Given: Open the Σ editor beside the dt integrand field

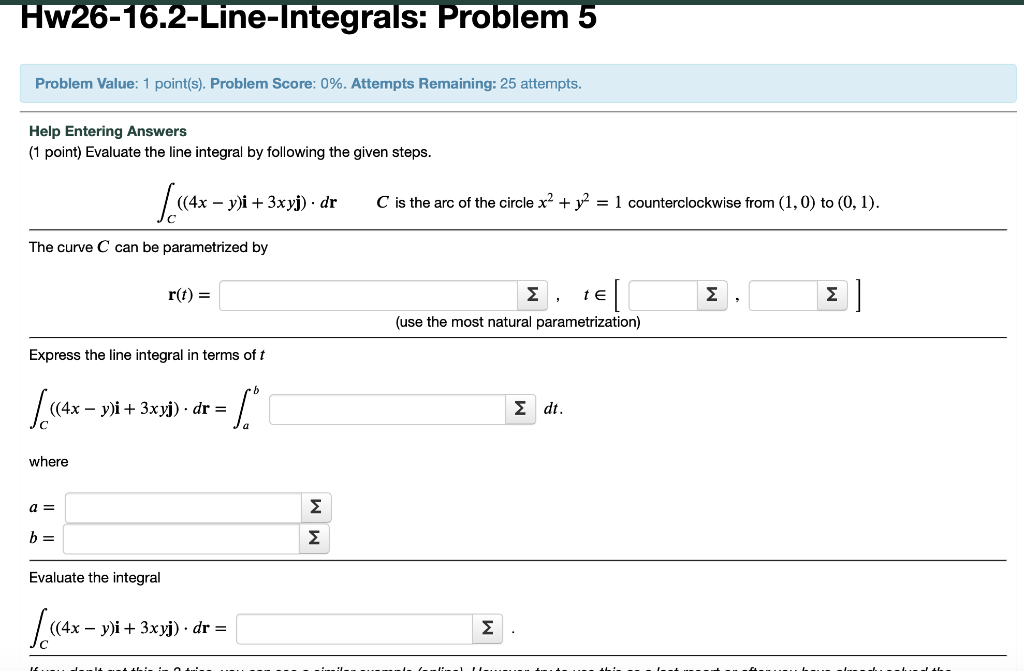Looking at the screenshot, I should pos(519,408).
